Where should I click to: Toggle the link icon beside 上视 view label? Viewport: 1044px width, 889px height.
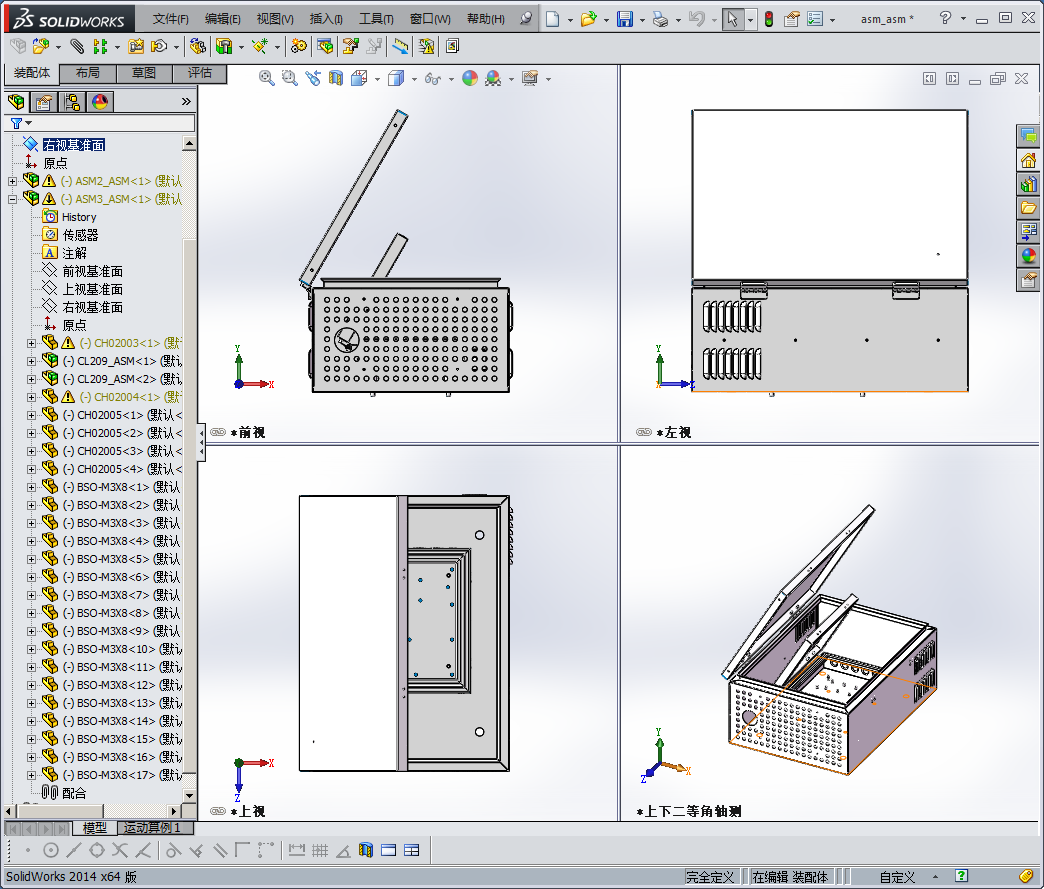point(218,811)
